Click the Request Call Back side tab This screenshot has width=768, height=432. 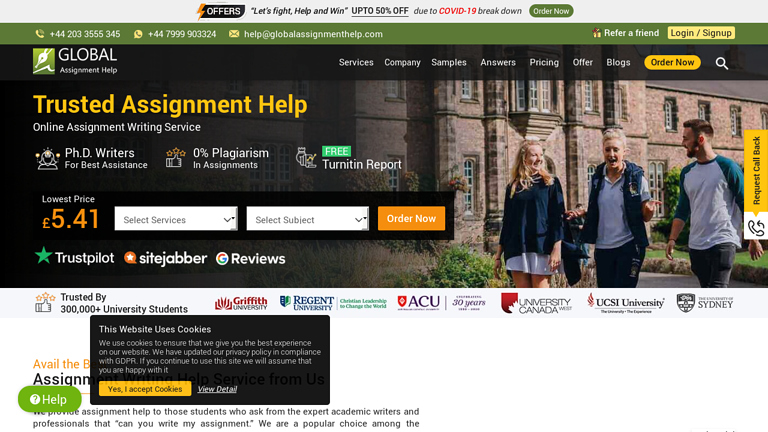pyautogui.click(x=756, y=170)
